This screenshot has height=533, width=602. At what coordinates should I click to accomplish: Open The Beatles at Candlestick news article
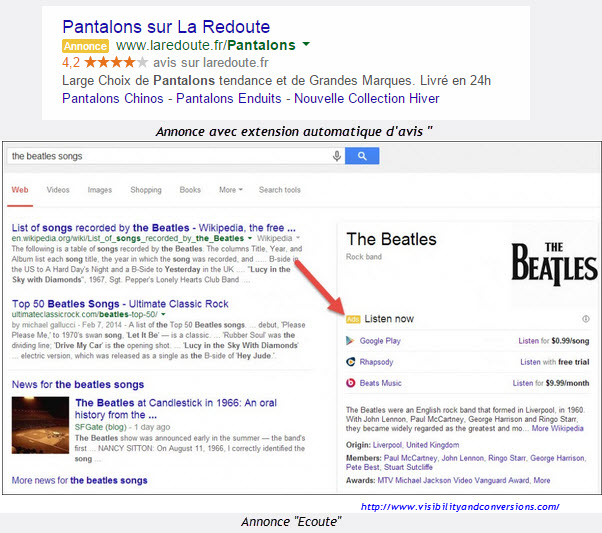[176, 409]
